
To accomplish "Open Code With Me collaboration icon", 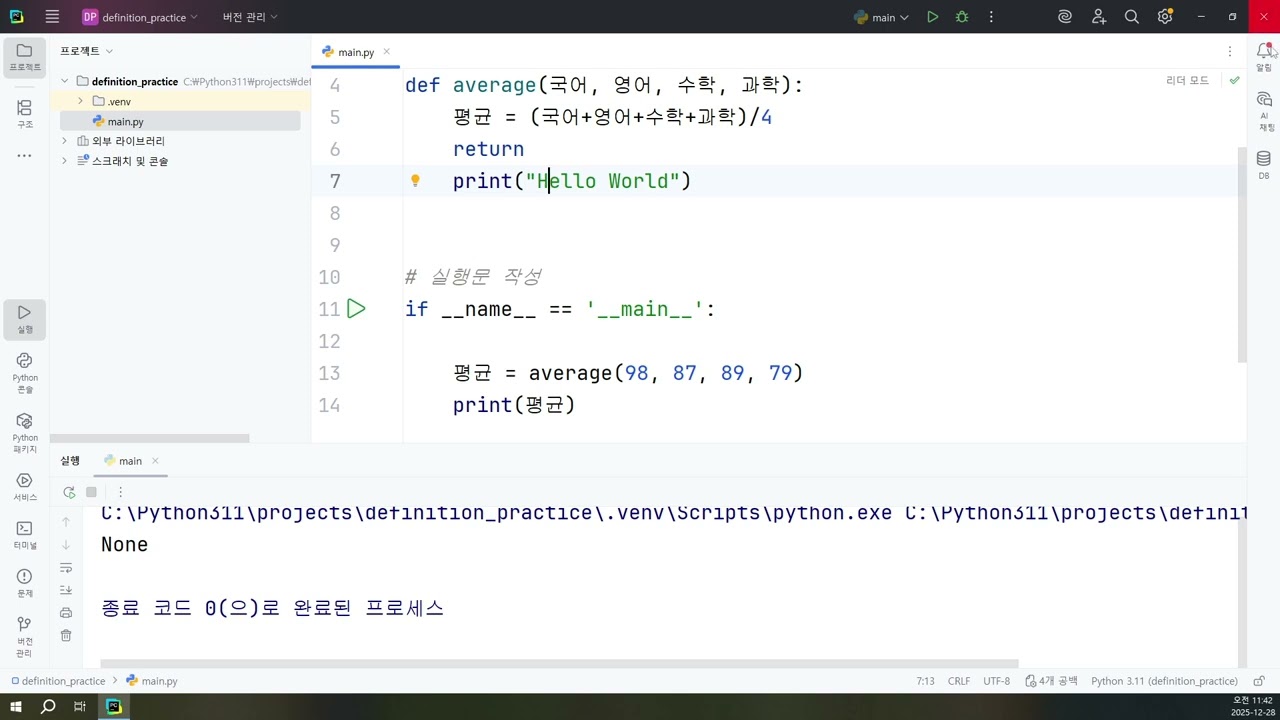I will 1099,17.
